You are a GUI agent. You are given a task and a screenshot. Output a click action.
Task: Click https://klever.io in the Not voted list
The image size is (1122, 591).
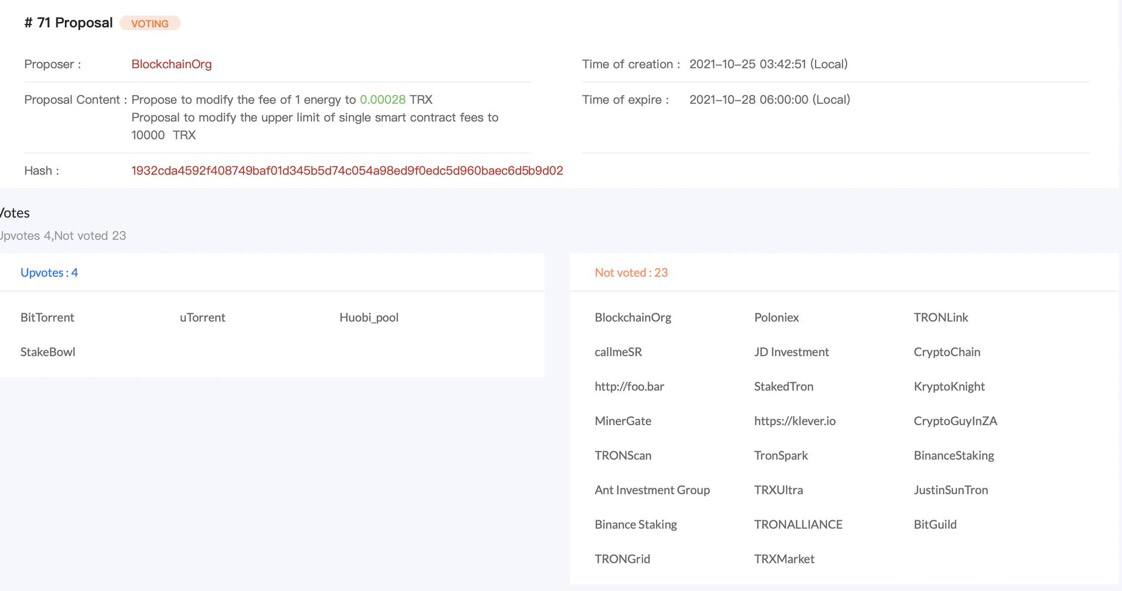(795, 421)
